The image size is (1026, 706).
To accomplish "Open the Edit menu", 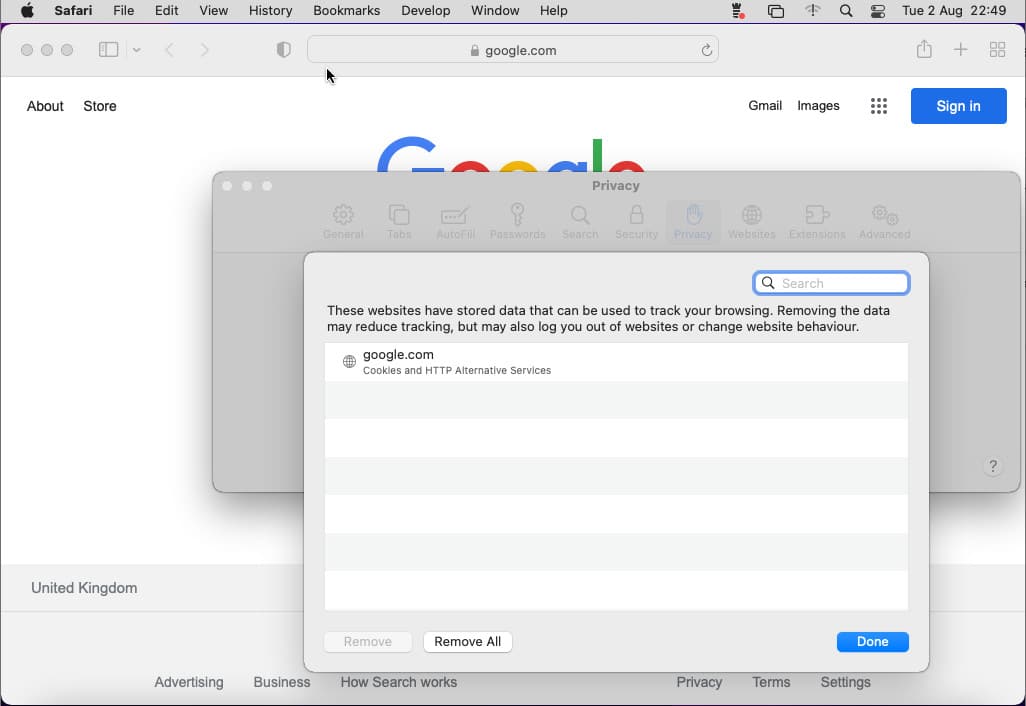I will (x=166, y=10).
